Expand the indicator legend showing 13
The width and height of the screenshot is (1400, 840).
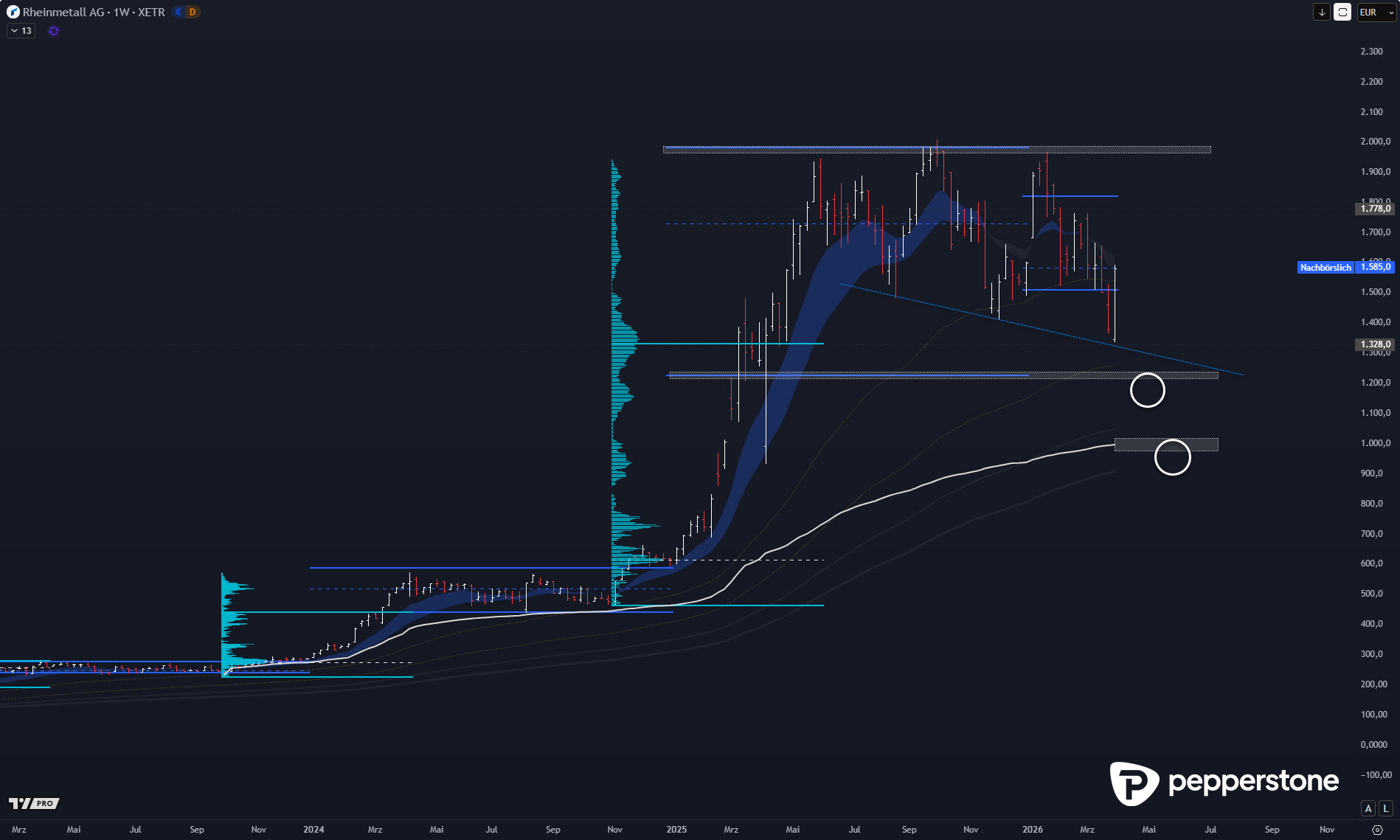[21, 31]
